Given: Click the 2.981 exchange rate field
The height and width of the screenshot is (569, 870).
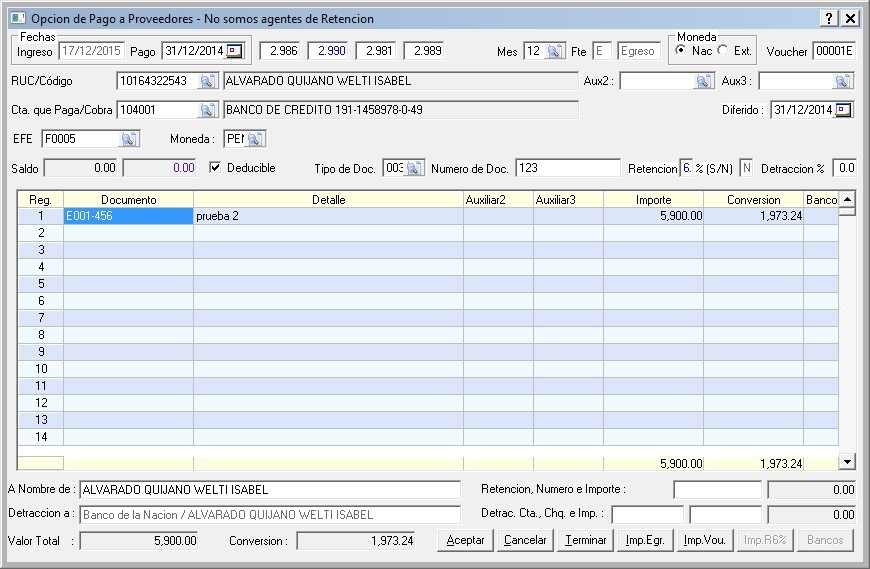Looking at the screenshot, I should (x=376, y=51).
